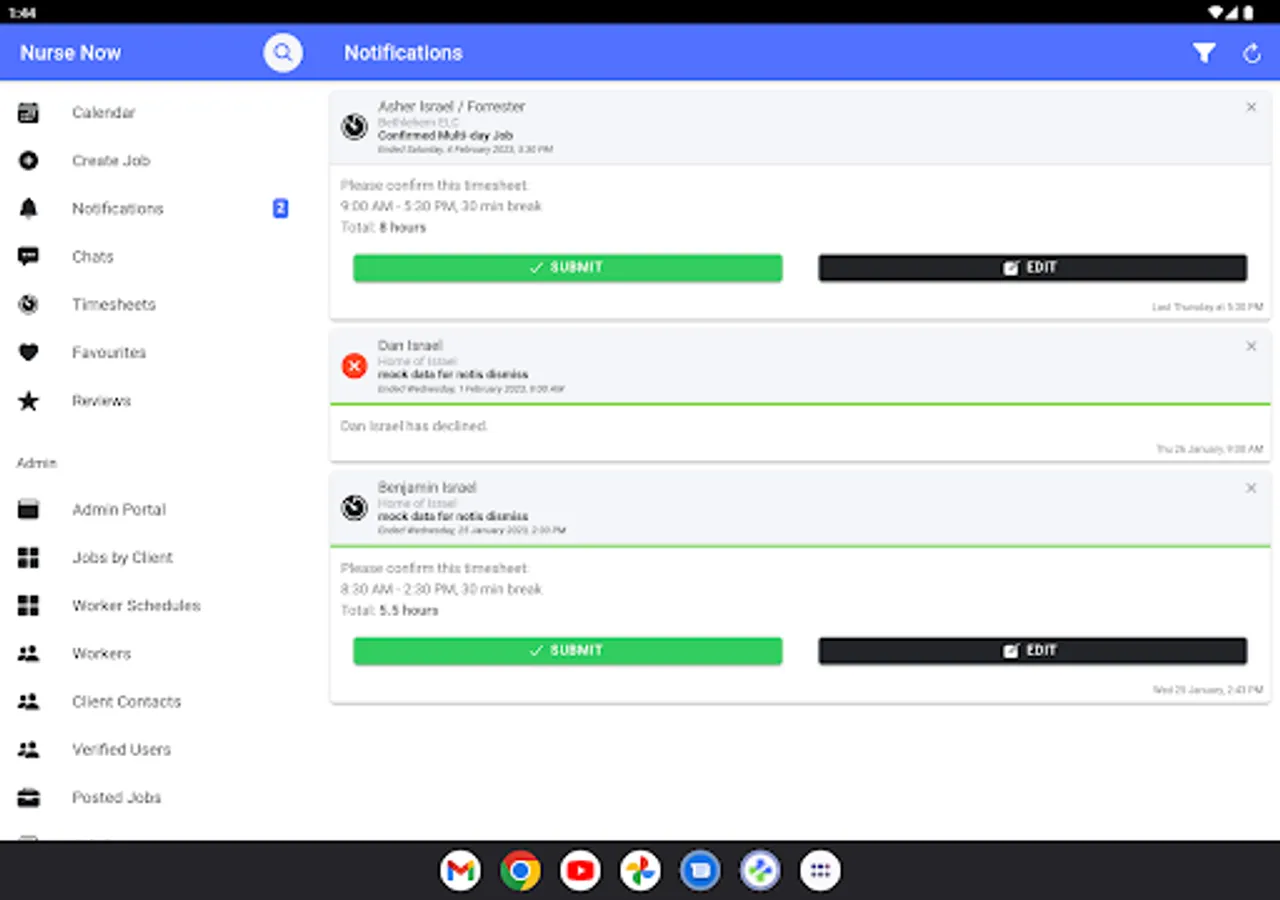The height and width of the screenshot is (900, 1280).
Task: Click the red declined icon beside Dan Israel
Action: pos(354,366)
